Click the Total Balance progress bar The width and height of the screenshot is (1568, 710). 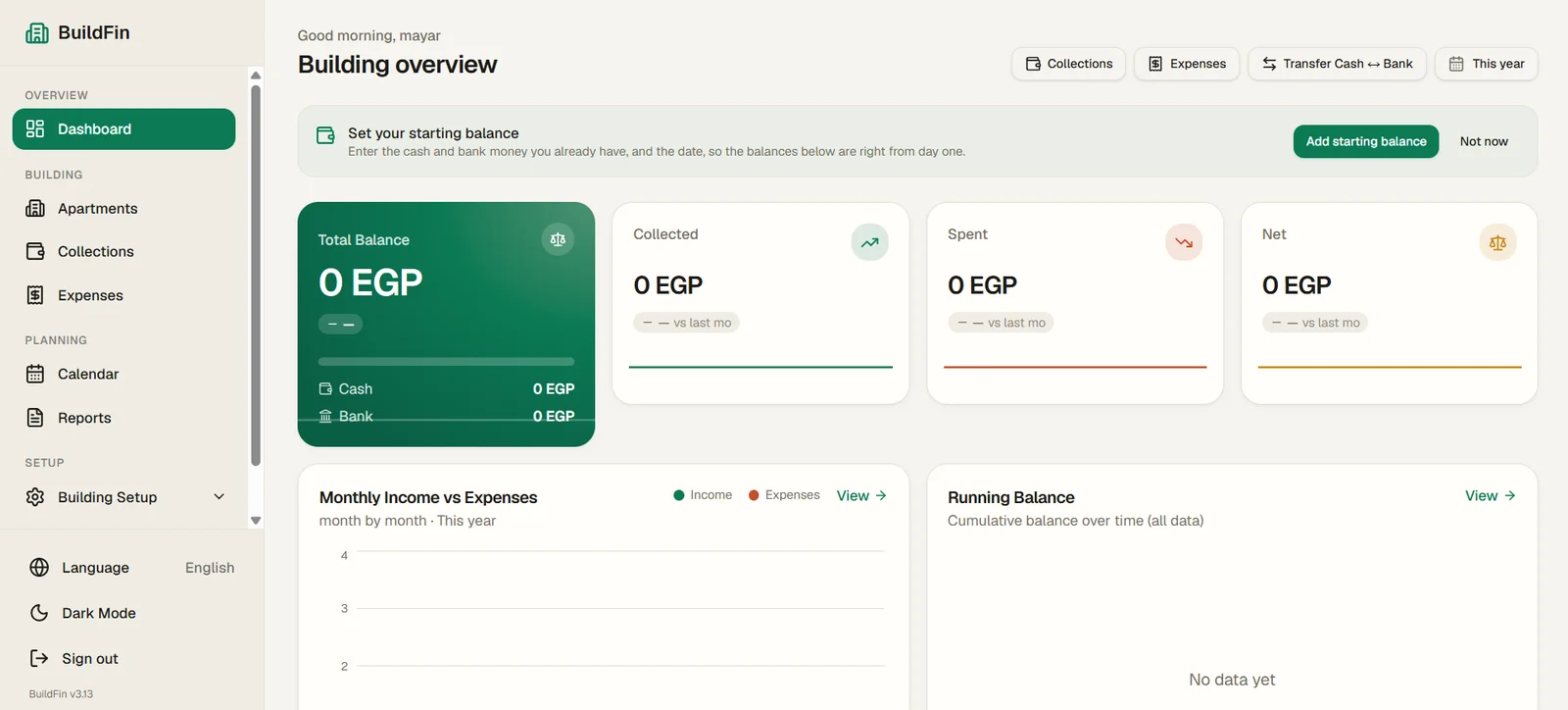point(446,362)
